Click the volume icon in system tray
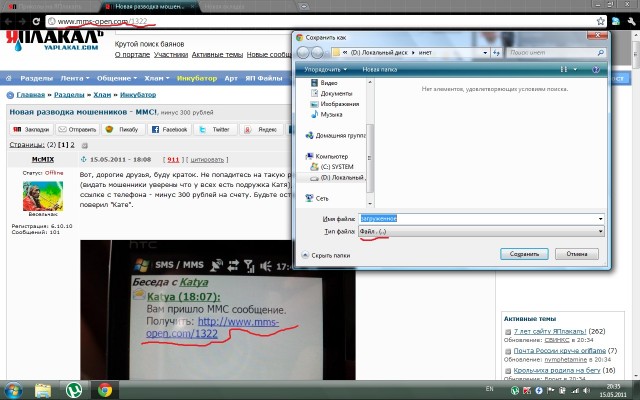The image size is (640, 400). tap(586, 391)
